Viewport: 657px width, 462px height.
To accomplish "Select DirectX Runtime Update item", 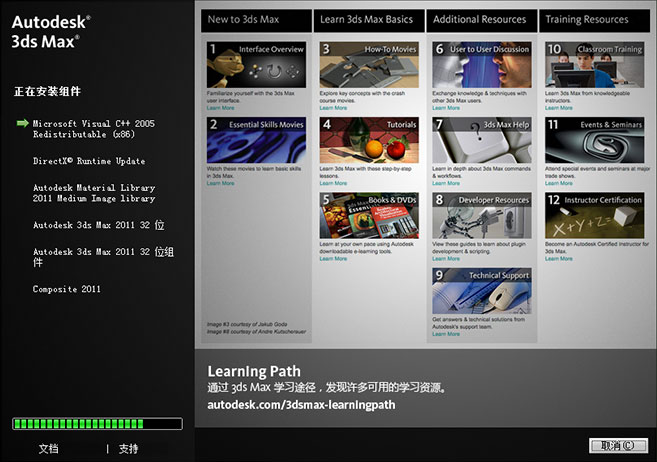I will [89, 161].
